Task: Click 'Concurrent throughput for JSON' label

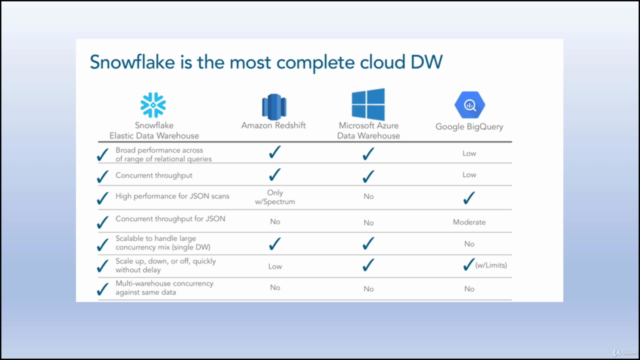Action: pyautogui.click(x=170, y=219)
